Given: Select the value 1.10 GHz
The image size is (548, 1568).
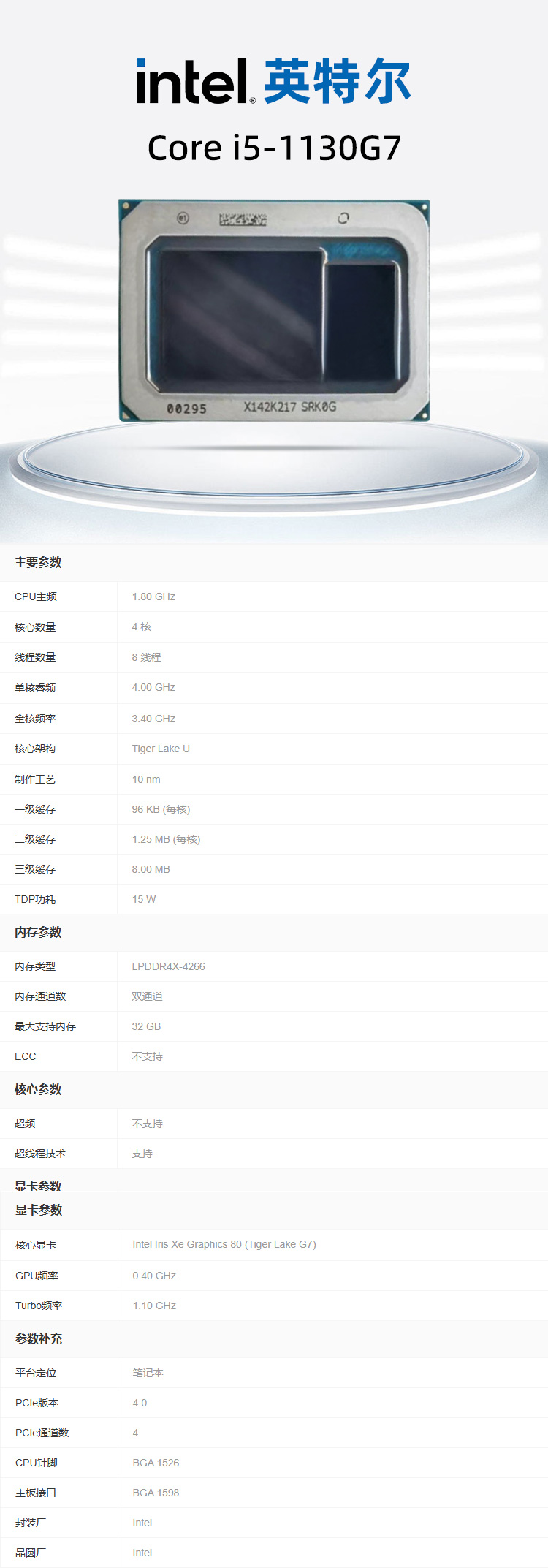Looking at the screenshot, I should click(154, 1306).
